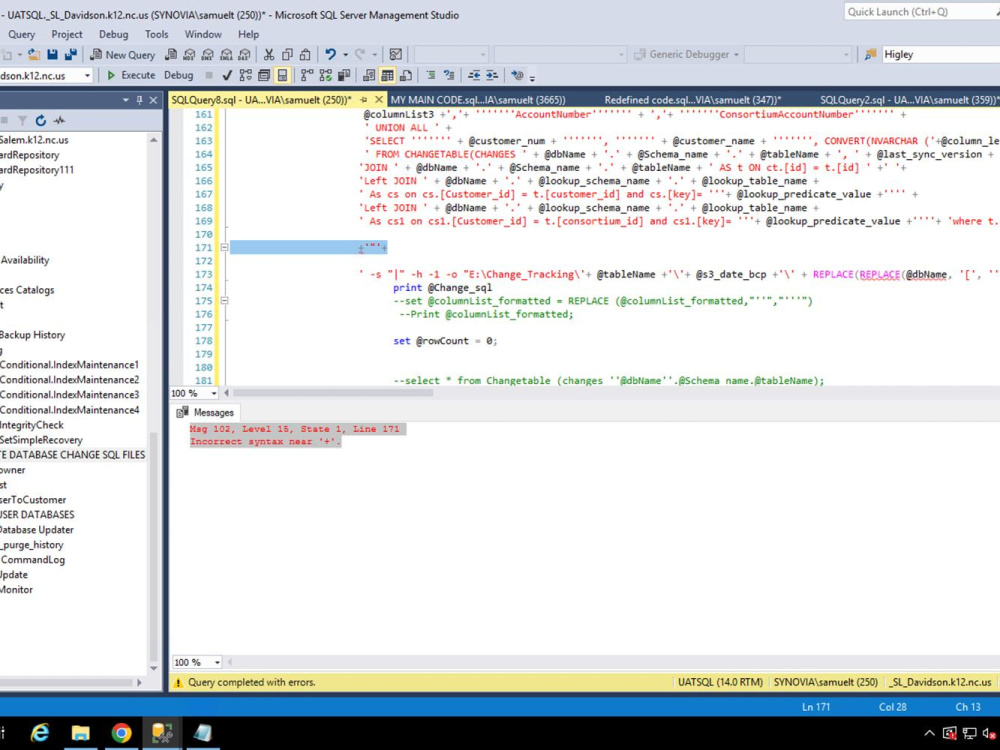This screenshot has width=1000, height=750.
Task: Execute the current SQL query
Action: pos(131,75)
